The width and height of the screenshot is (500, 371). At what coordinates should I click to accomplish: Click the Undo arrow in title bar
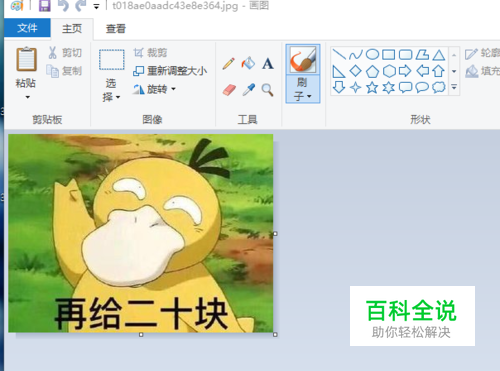tap(63, 5)
